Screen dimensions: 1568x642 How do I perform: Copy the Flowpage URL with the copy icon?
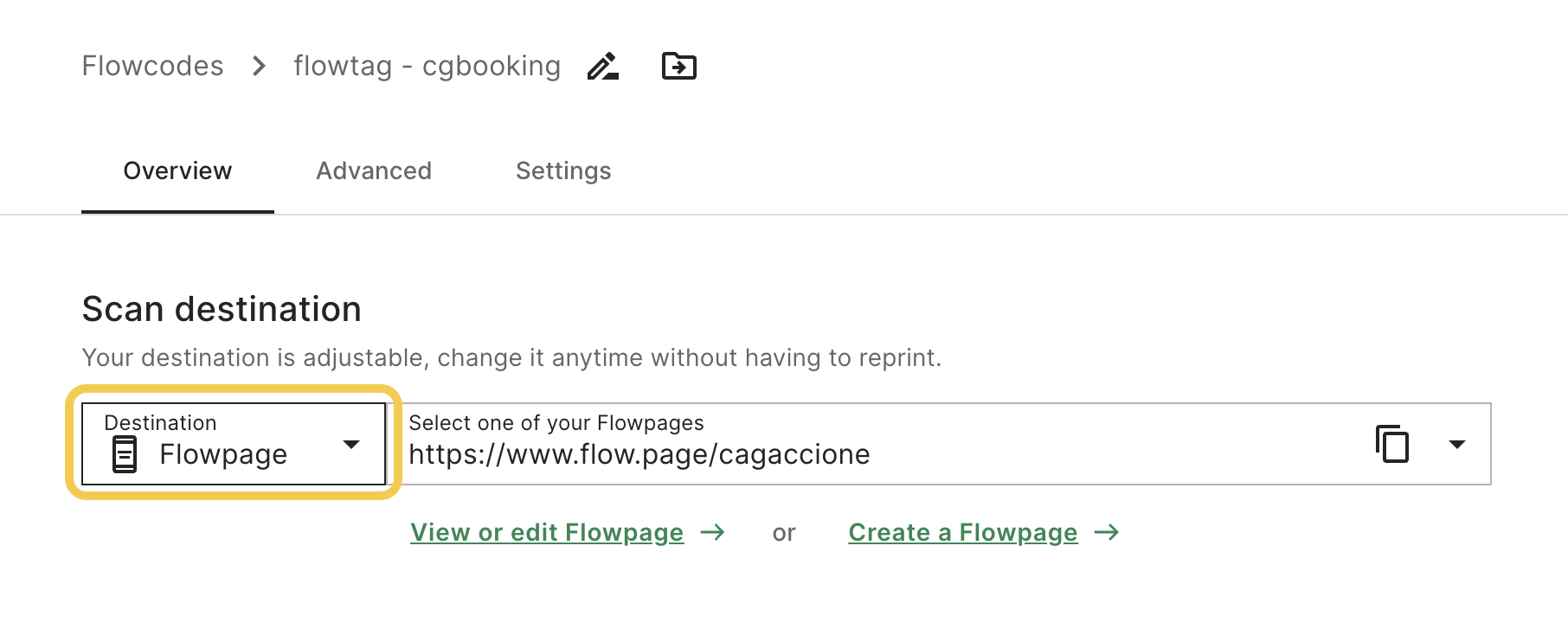click(1392, 444)
